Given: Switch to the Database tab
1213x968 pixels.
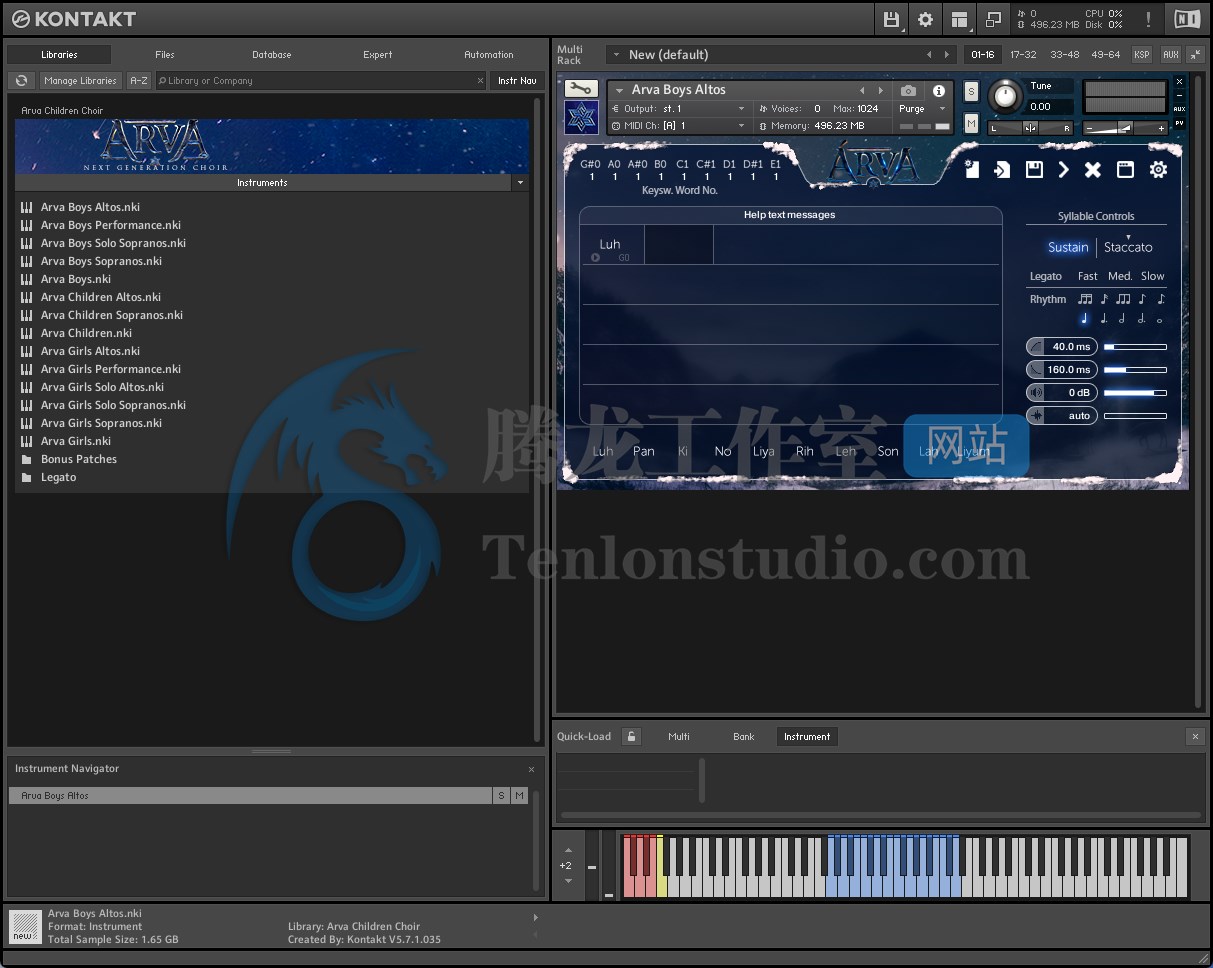Looking at the screenshot, I should pos(272,54).
